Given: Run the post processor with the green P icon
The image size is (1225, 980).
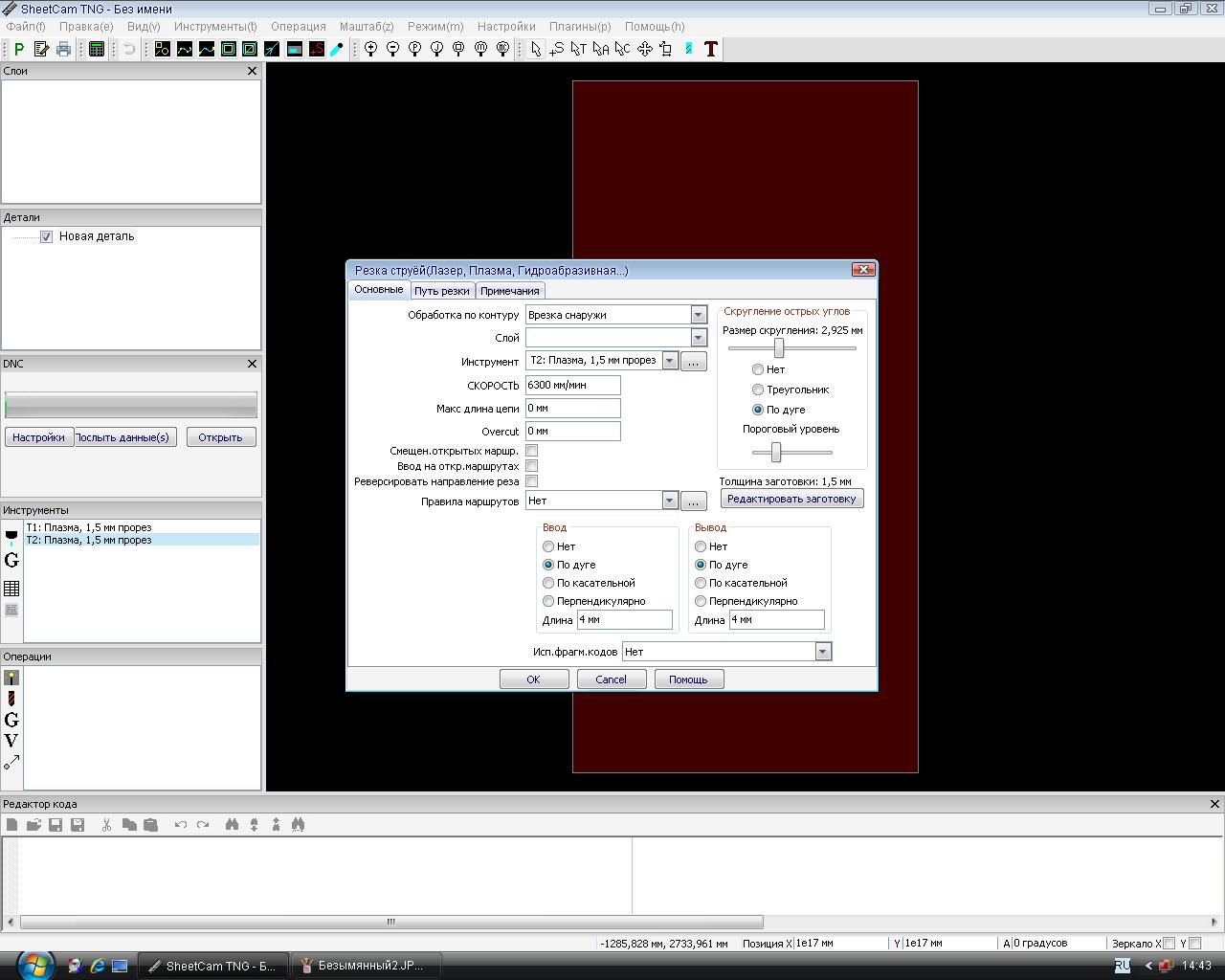Looking at the screenshot, I should [x=19, y=49].
